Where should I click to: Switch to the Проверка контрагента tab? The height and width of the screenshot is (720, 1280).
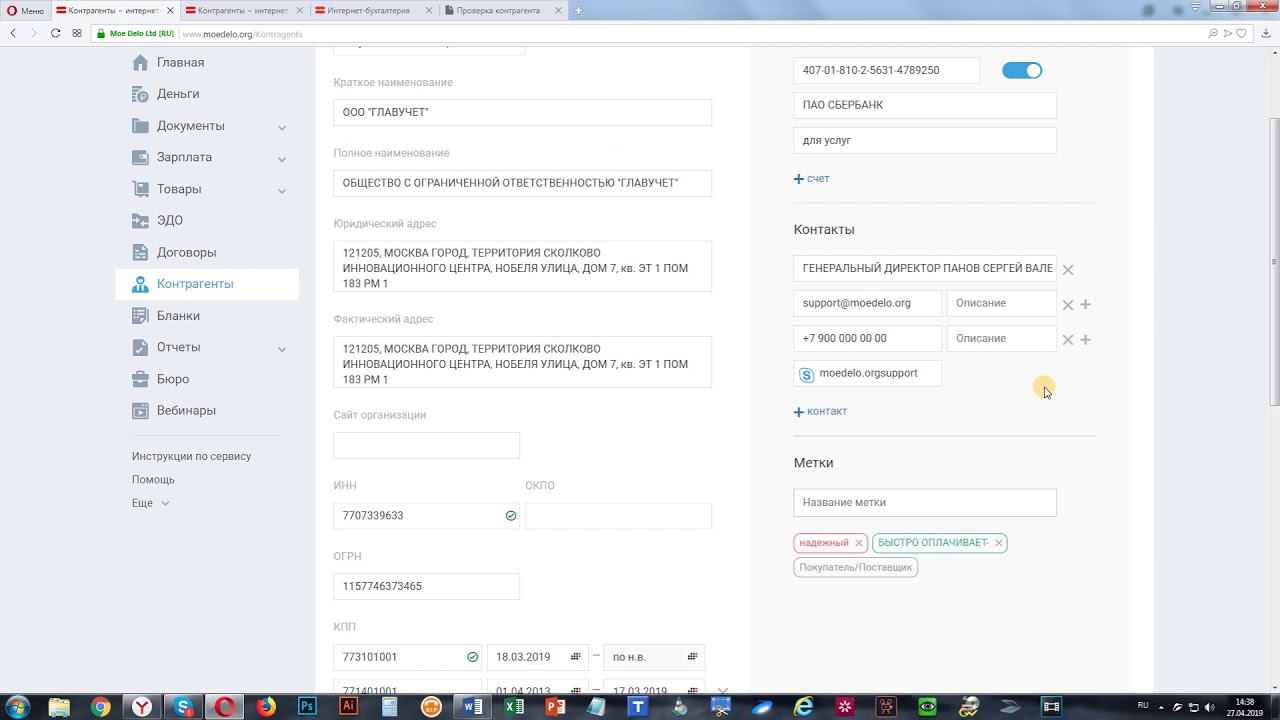tap(503, 10)
